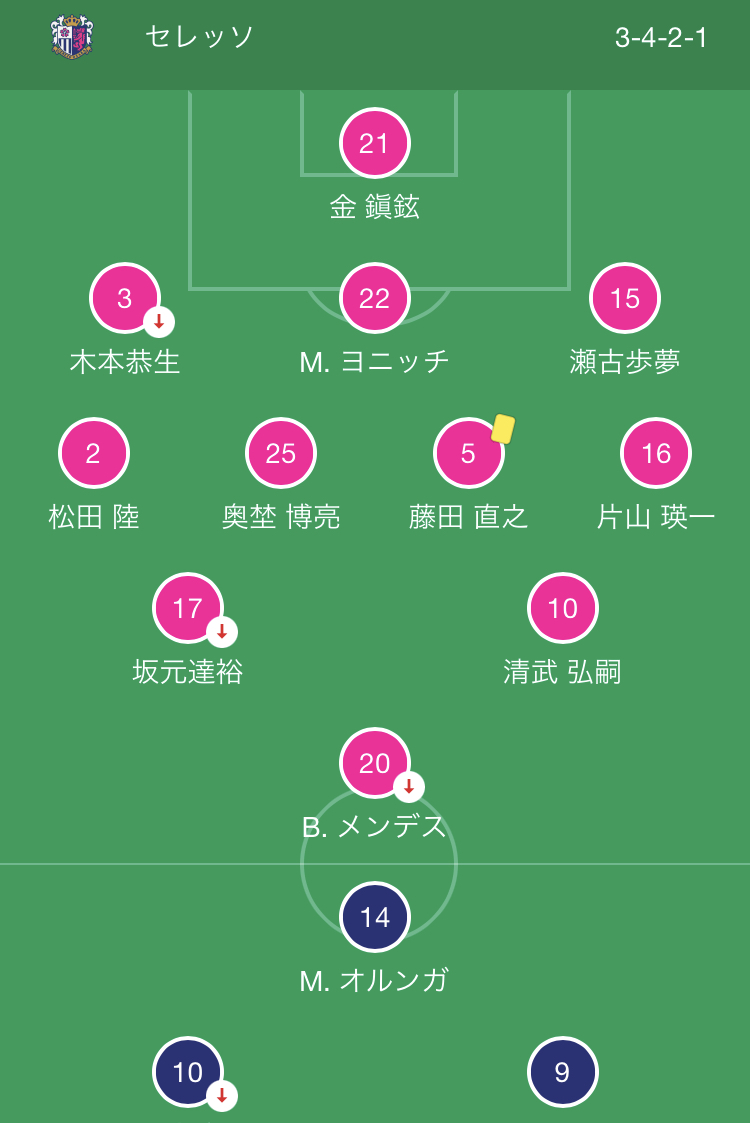Tap navy number 9 player badge

pyautogui.click(x=562, y=1072)
